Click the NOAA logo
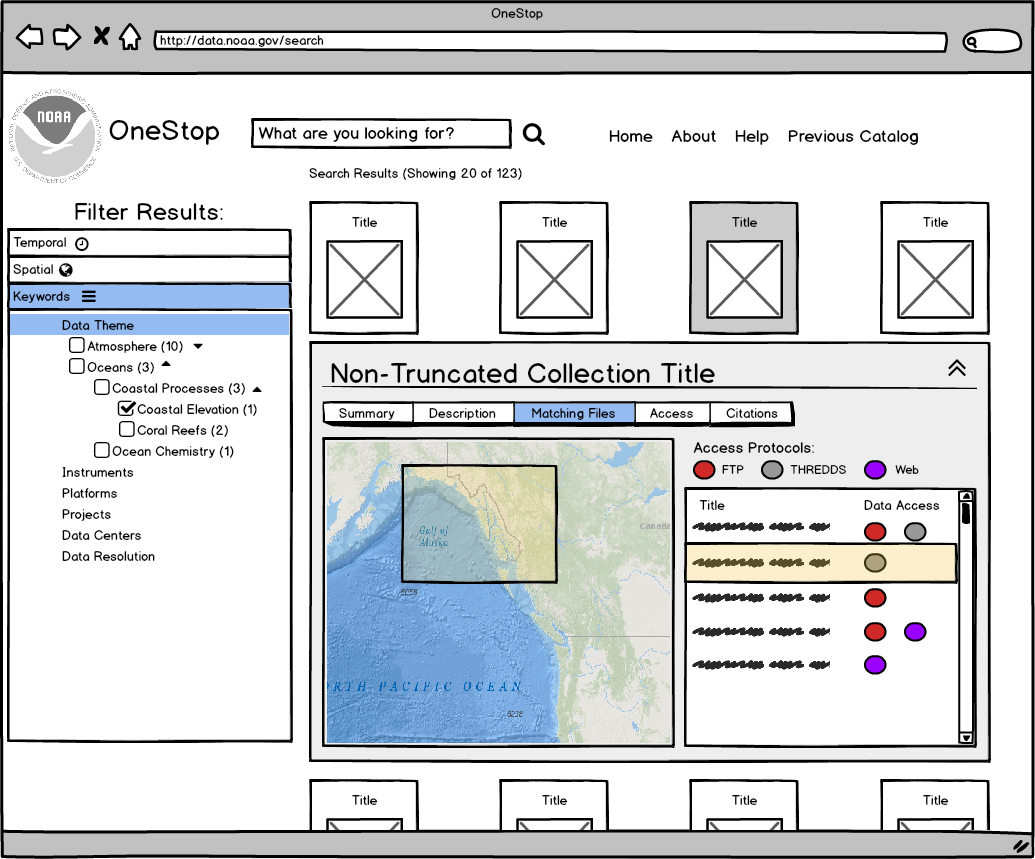This screenshot has width=1035, height=859. [x=57, y=131]
